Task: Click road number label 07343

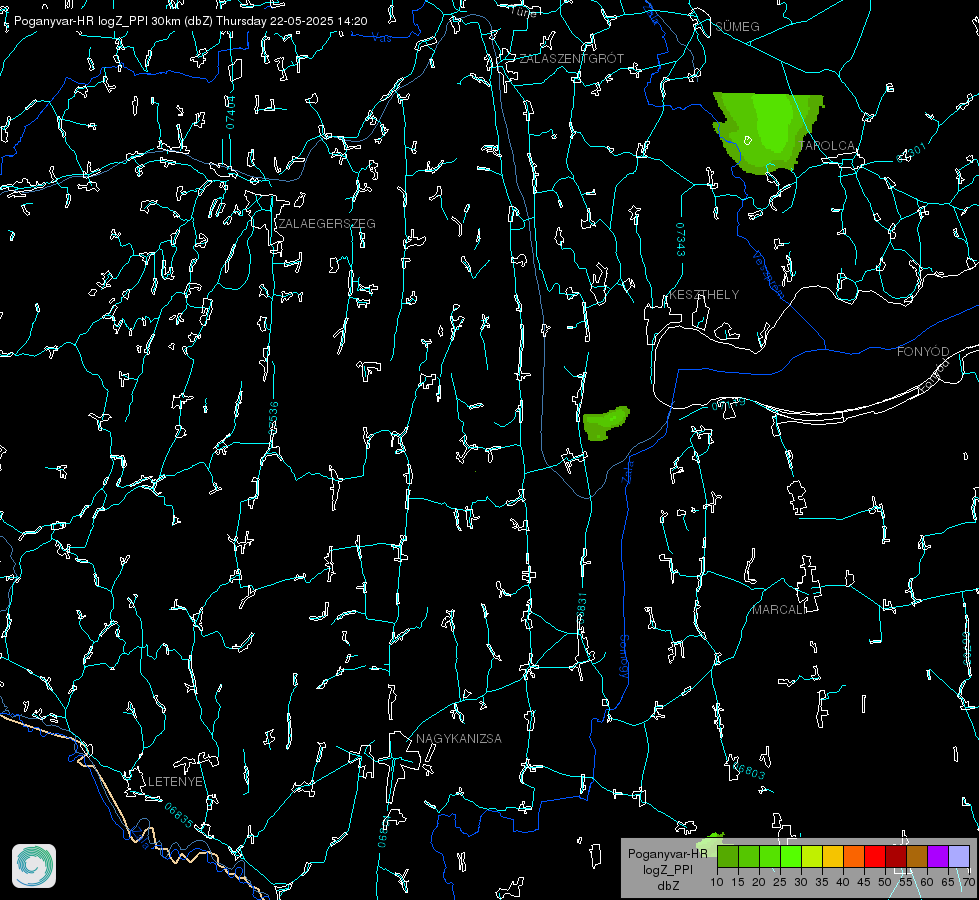Action: click(681, 240)
